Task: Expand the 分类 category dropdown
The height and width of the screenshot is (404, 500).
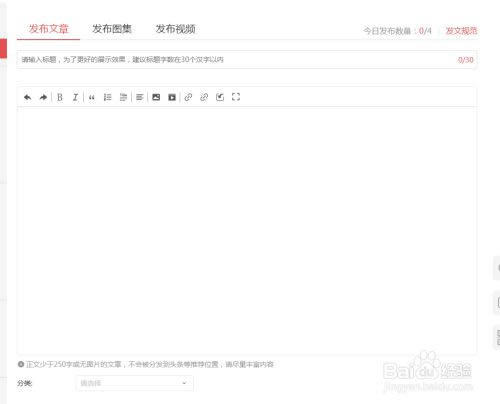Action: (135, 383)
